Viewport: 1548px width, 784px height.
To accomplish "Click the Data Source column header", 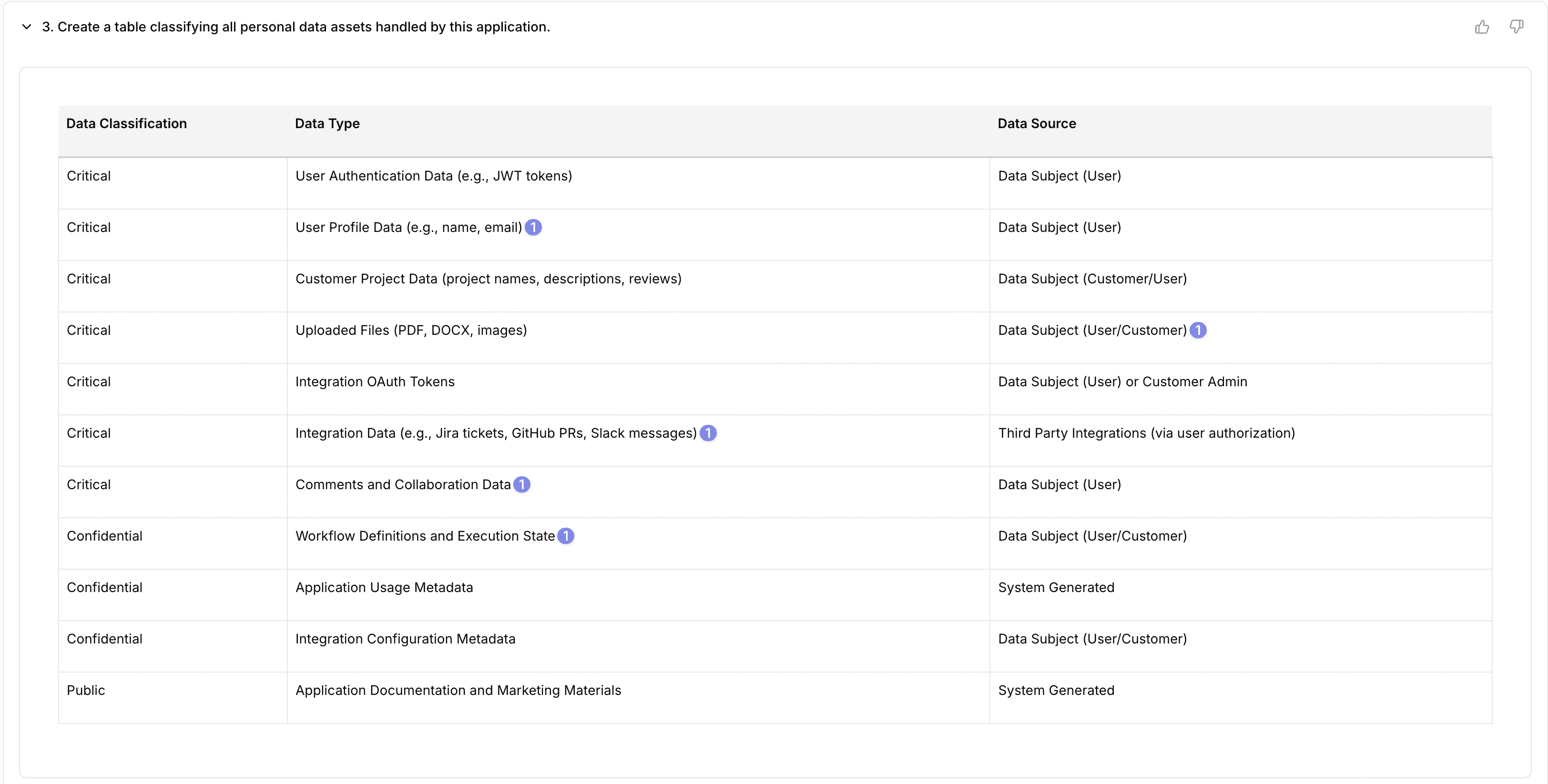I will (x=1037, y=124).
